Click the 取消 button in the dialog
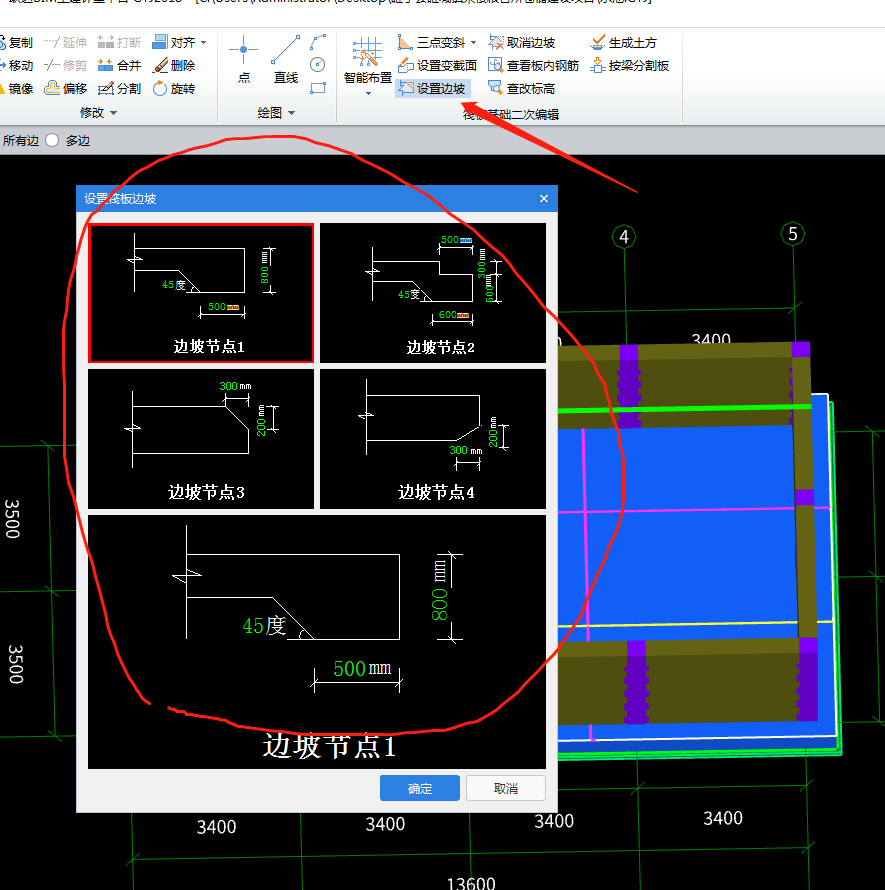 click(x=506, y=788)
